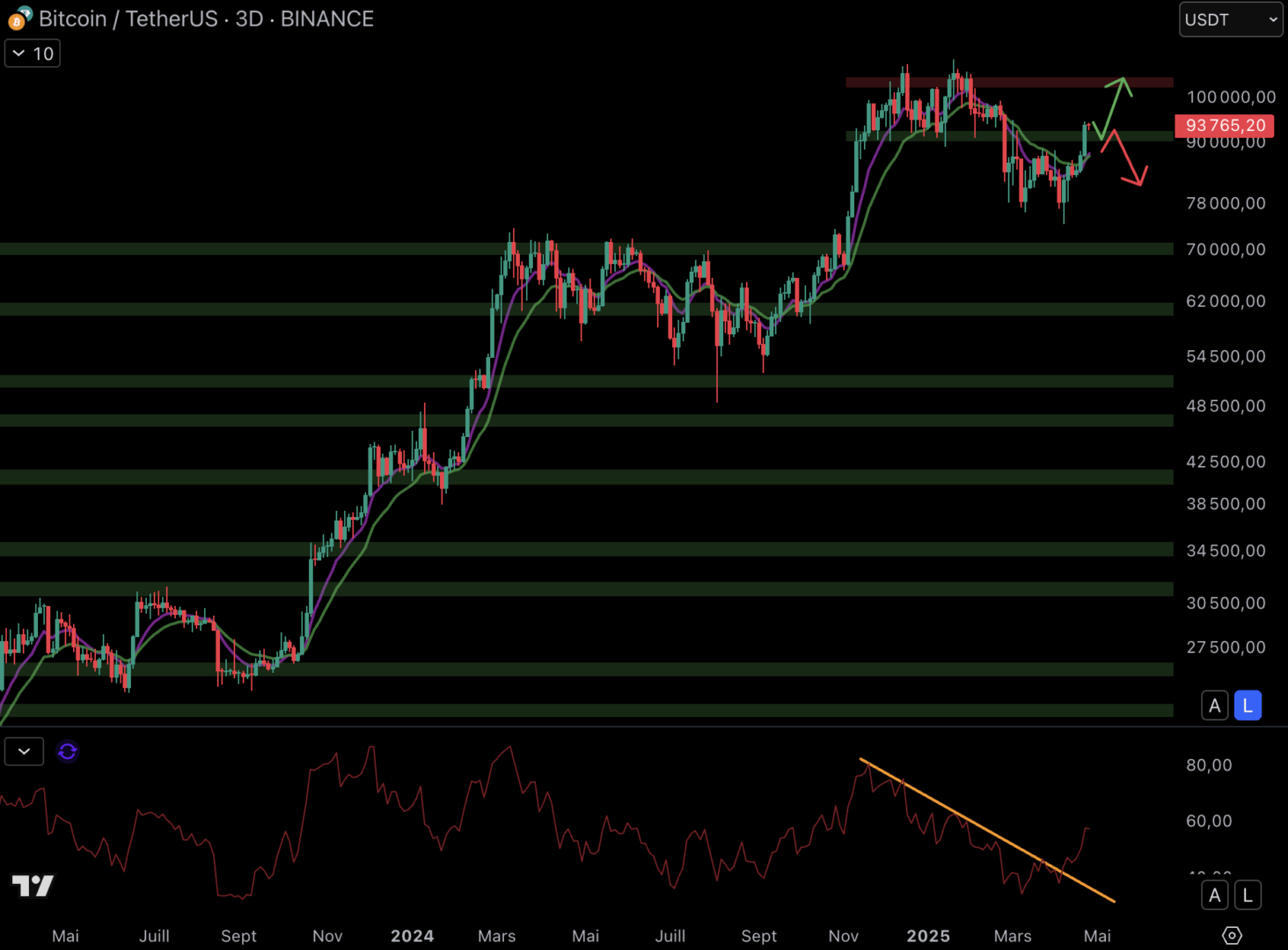Image resolution: width=1288 pixels, height=950 pixels.
Task: Disable the blue log scale 'L' button
Action: coord(1248,705)
